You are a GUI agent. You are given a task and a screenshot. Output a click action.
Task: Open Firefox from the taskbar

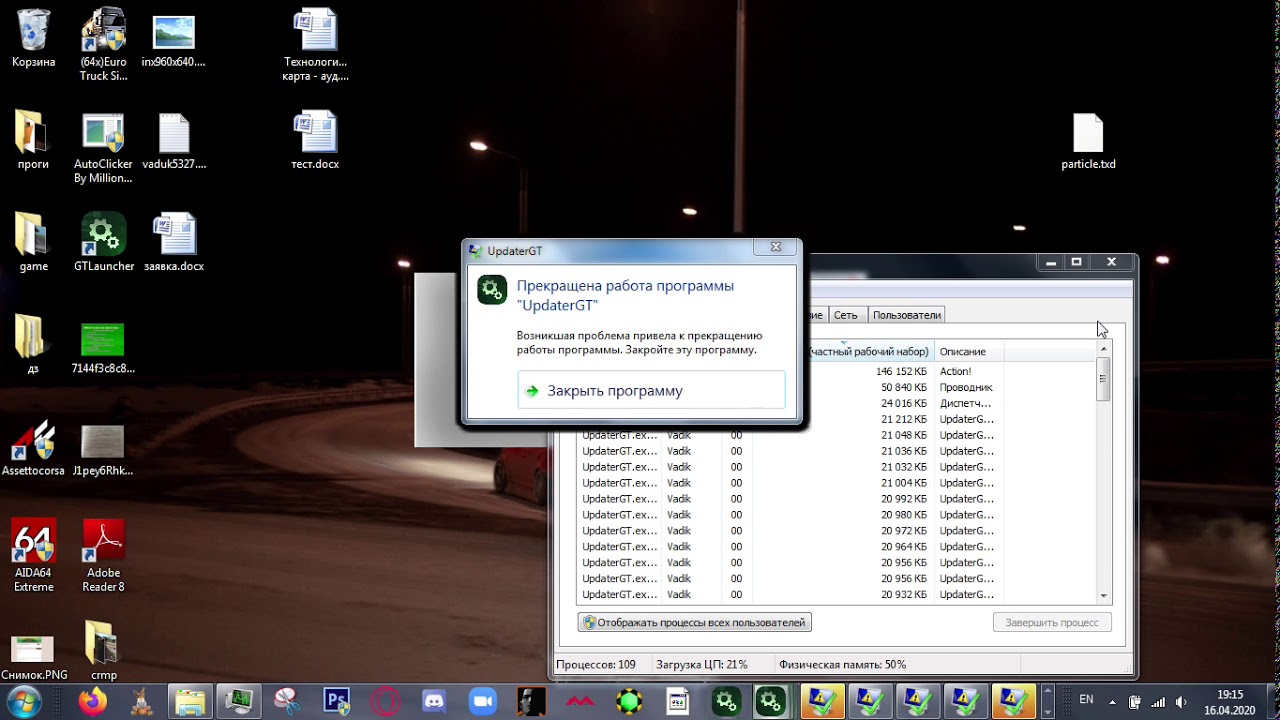tap(93, 701)
